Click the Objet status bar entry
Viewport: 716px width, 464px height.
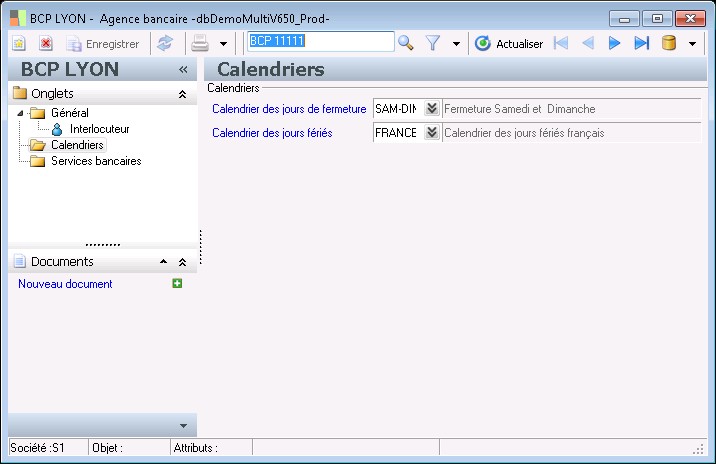click(129, 448)
